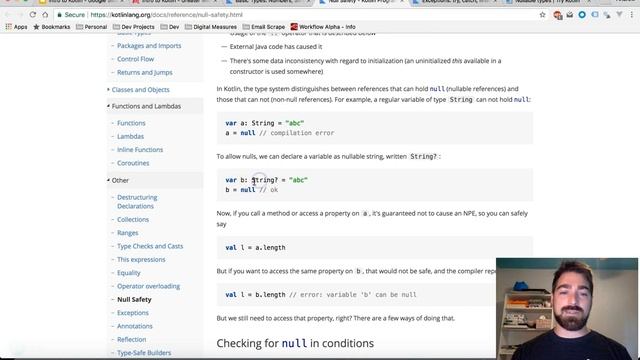The width and height of the screenshot is (640, 360).
Task: Open the Digital Measures bookmarks folder
Action: pyautogui.click(x=211, y=27)
